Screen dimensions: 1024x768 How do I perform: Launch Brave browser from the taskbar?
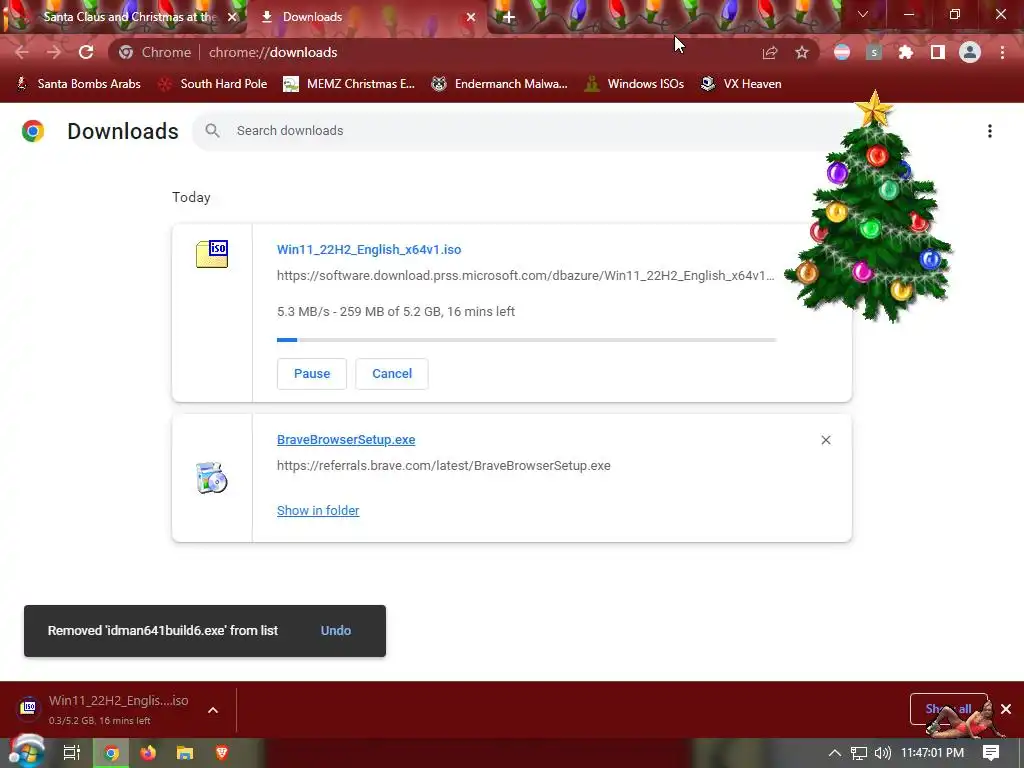221,753
